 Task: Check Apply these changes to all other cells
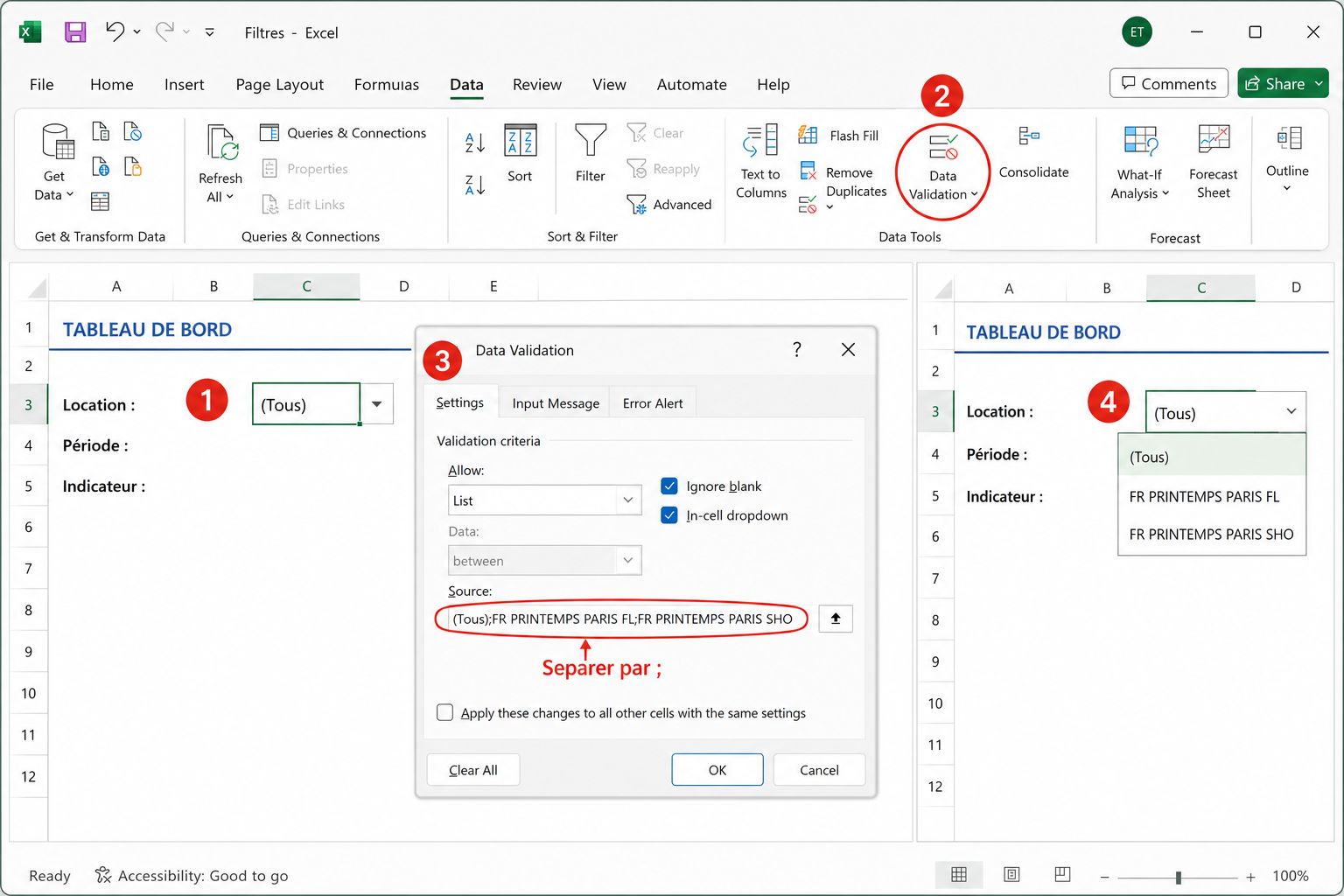445,712
